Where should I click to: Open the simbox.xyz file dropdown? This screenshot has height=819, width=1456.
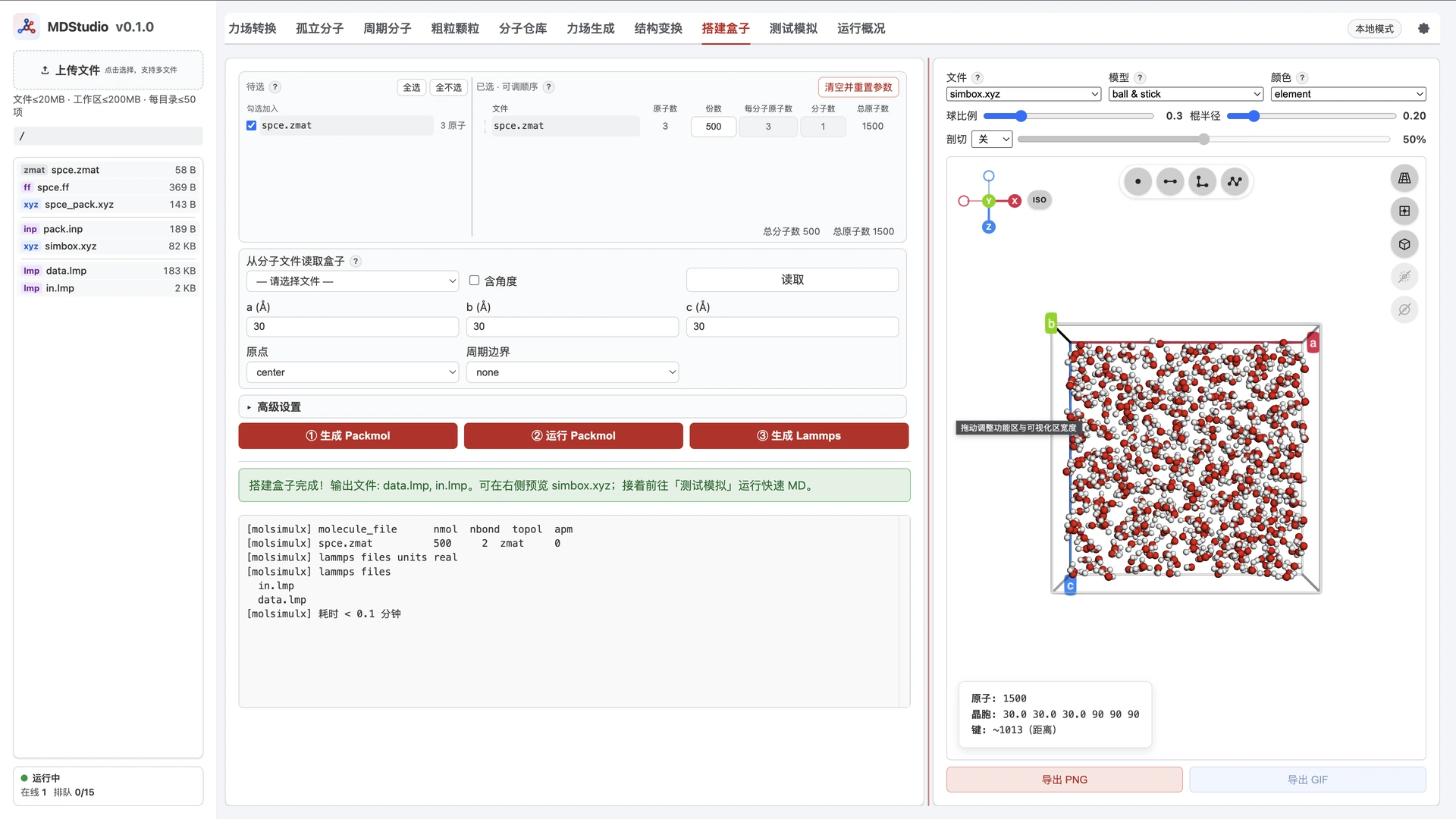tap(1024, 94)
